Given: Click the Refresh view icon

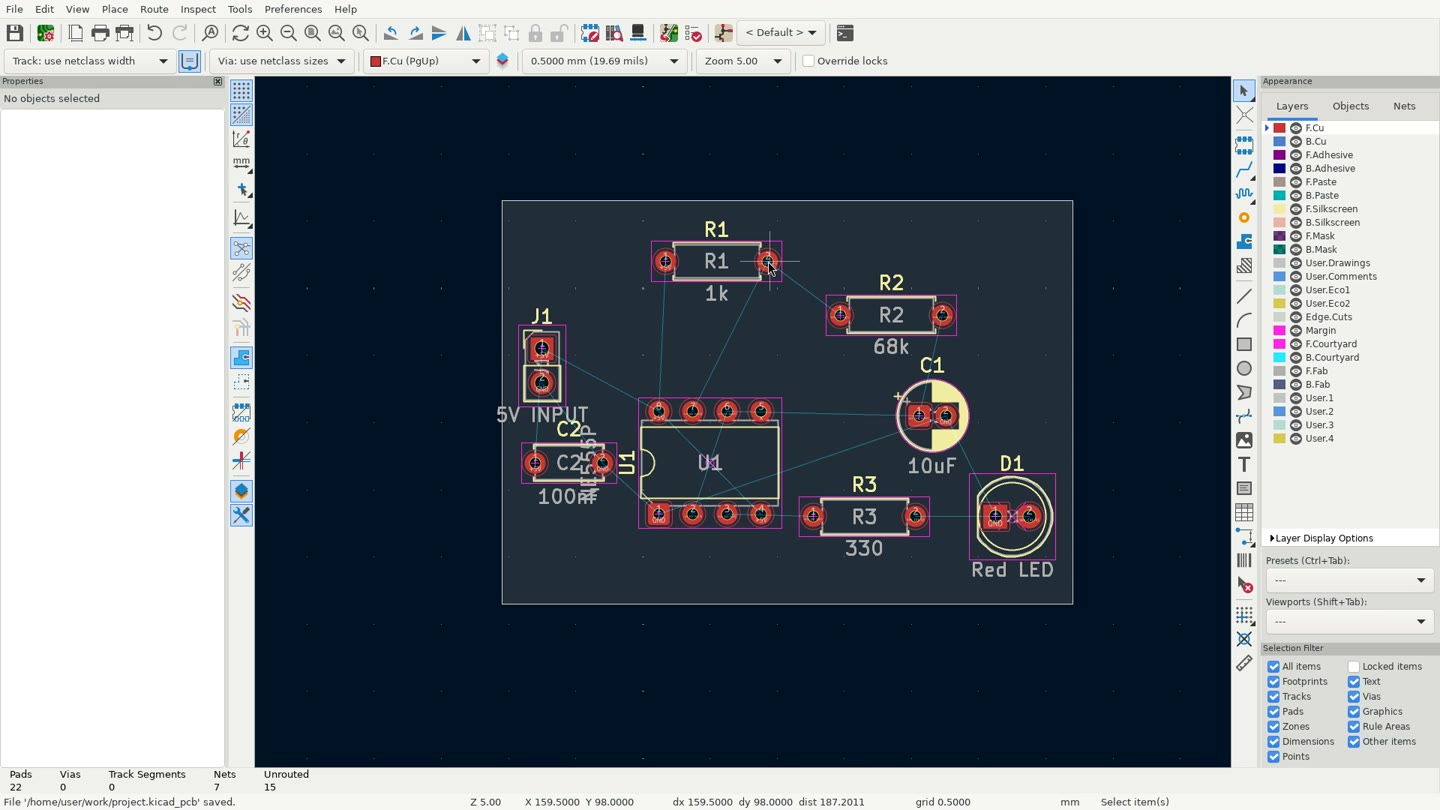Looking at the screenshot, I should (240, 33).
